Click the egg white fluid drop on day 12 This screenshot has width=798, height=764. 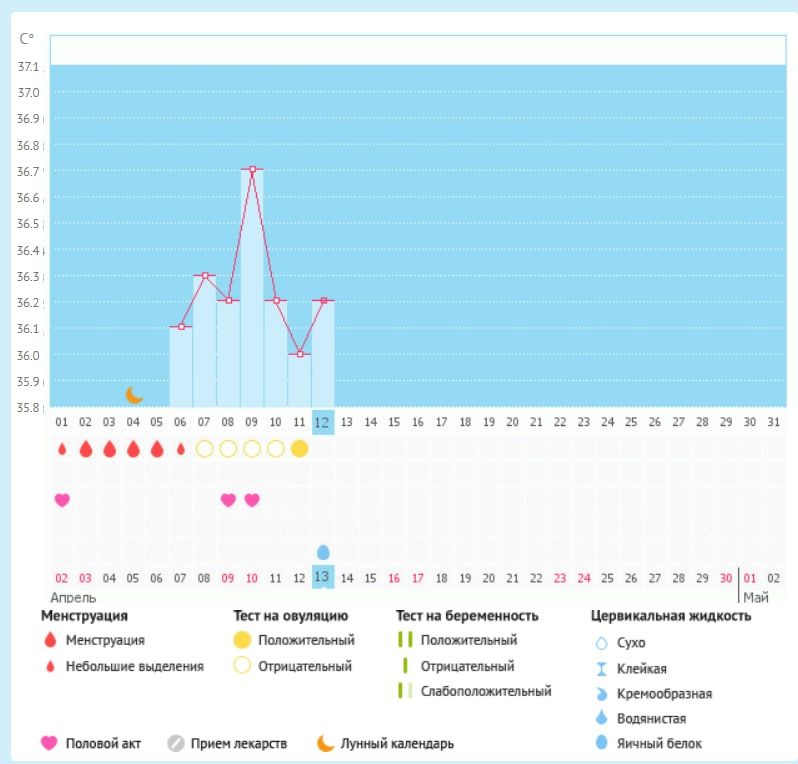click(x=323, y=552)
